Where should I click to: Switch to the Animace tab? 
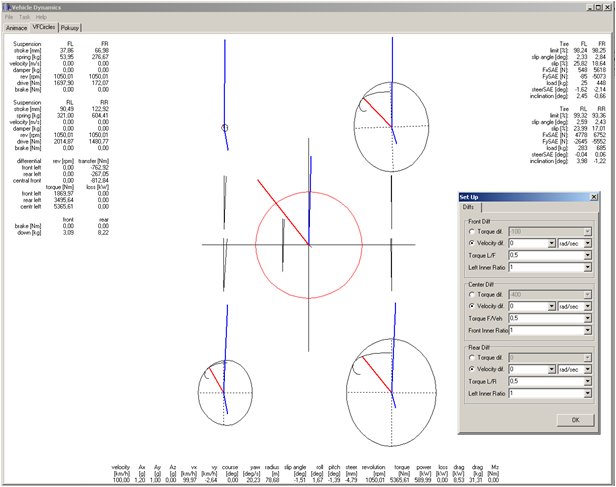(x=15, y=28)
